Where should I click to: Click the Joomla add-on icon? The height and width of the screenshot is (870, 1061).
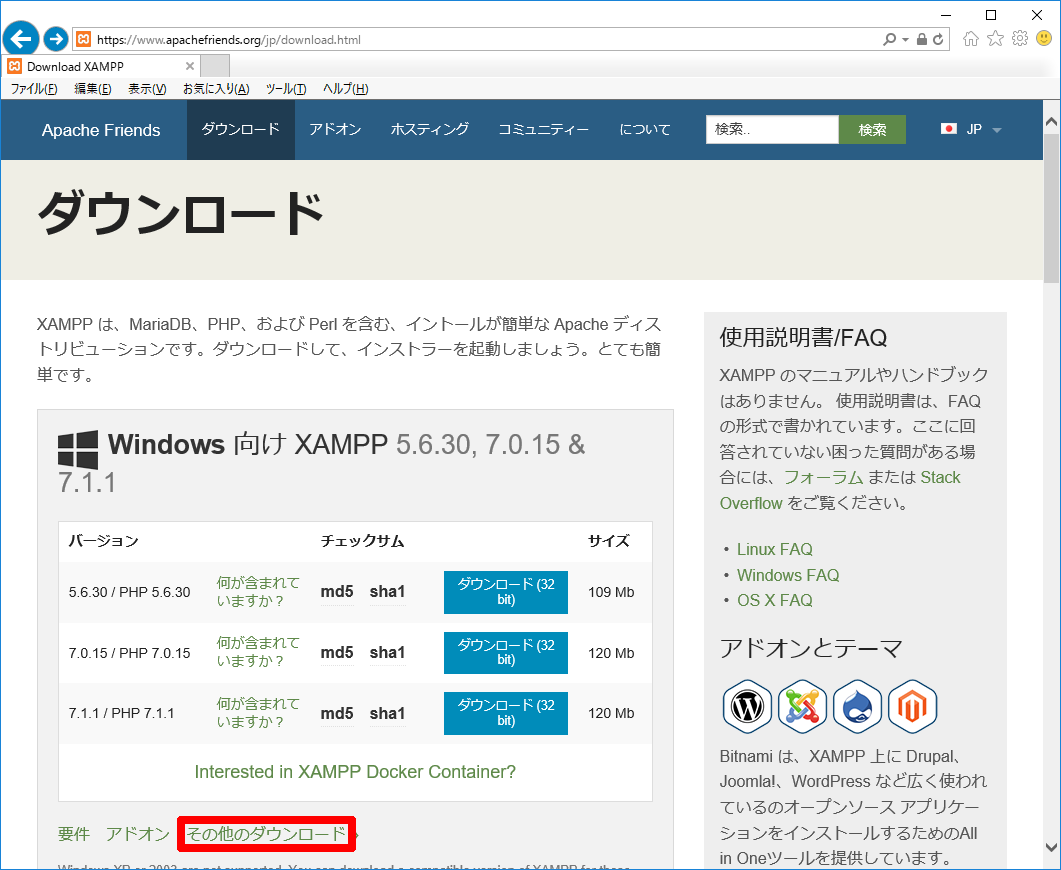[802, 706]
